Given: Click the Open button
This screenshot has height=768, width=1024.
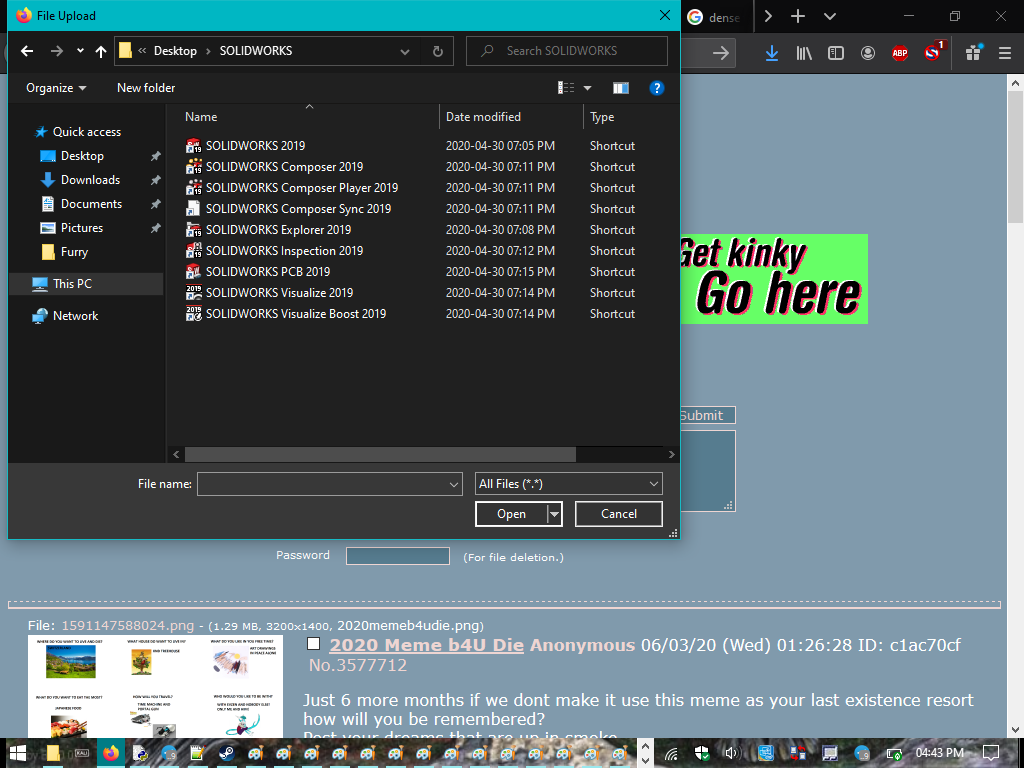Looking at the screenshot, I should (x=511, y=514).
